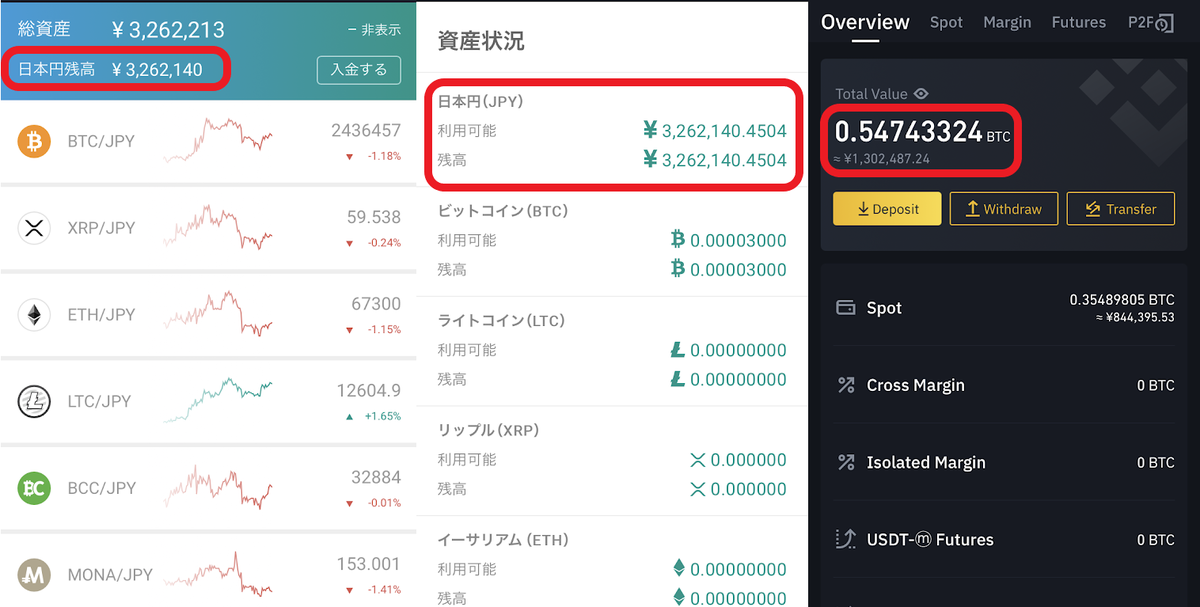This screenshot has width=1200, height=607.
Task: Click the ≈ ¥1,302,487.24 estimate
Action: coord(883,158)
